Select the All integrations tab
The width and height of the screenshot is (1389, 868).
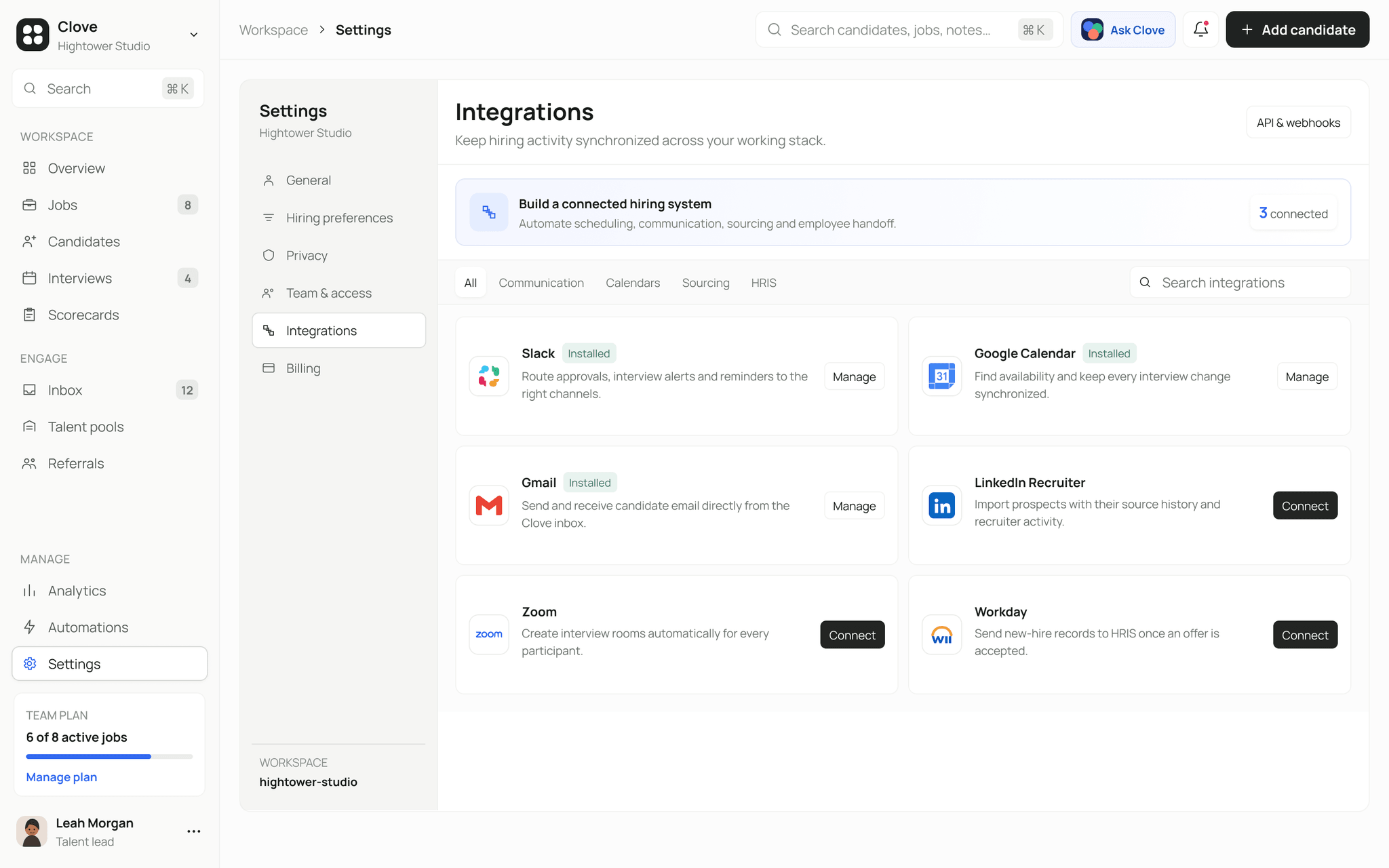point(471,283)
